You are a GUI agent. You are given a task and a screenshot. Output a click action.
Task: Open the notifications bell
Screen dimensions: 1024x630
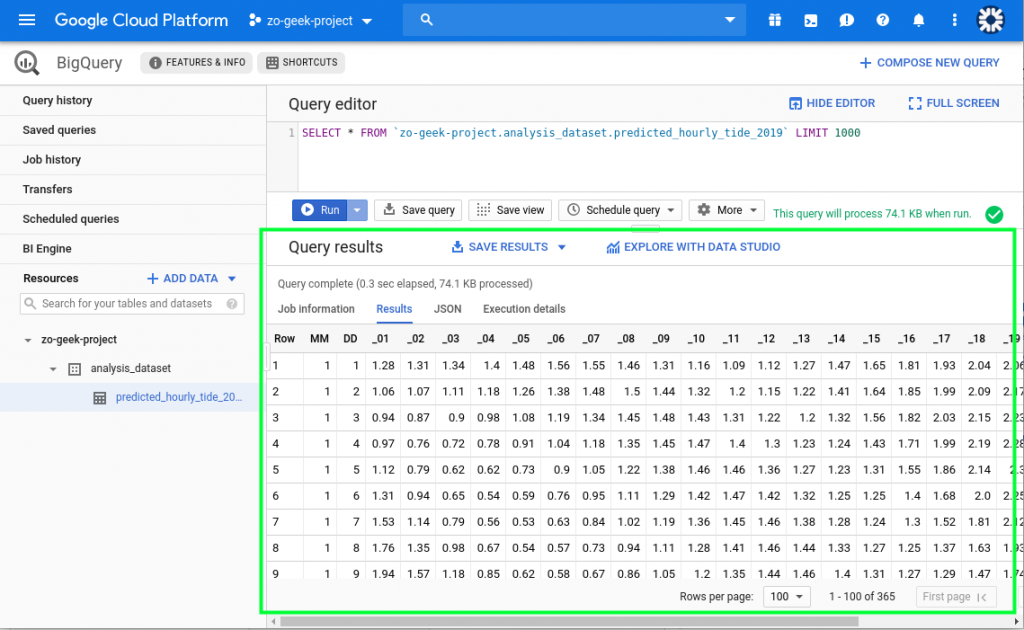click(918, 20)
